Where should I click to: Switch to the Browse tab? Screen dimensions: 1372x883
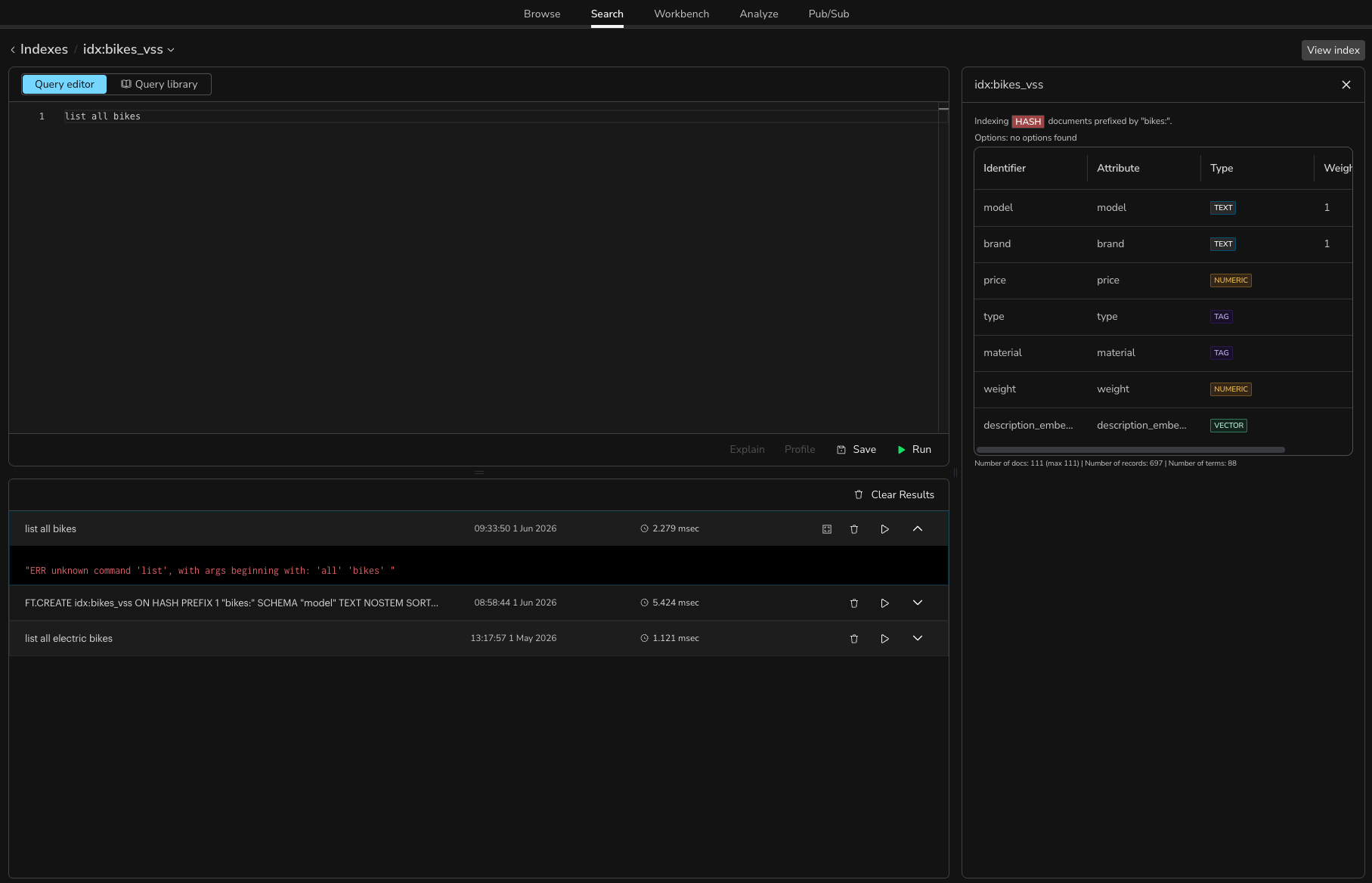pyautogui.click(x=542, y=14)
